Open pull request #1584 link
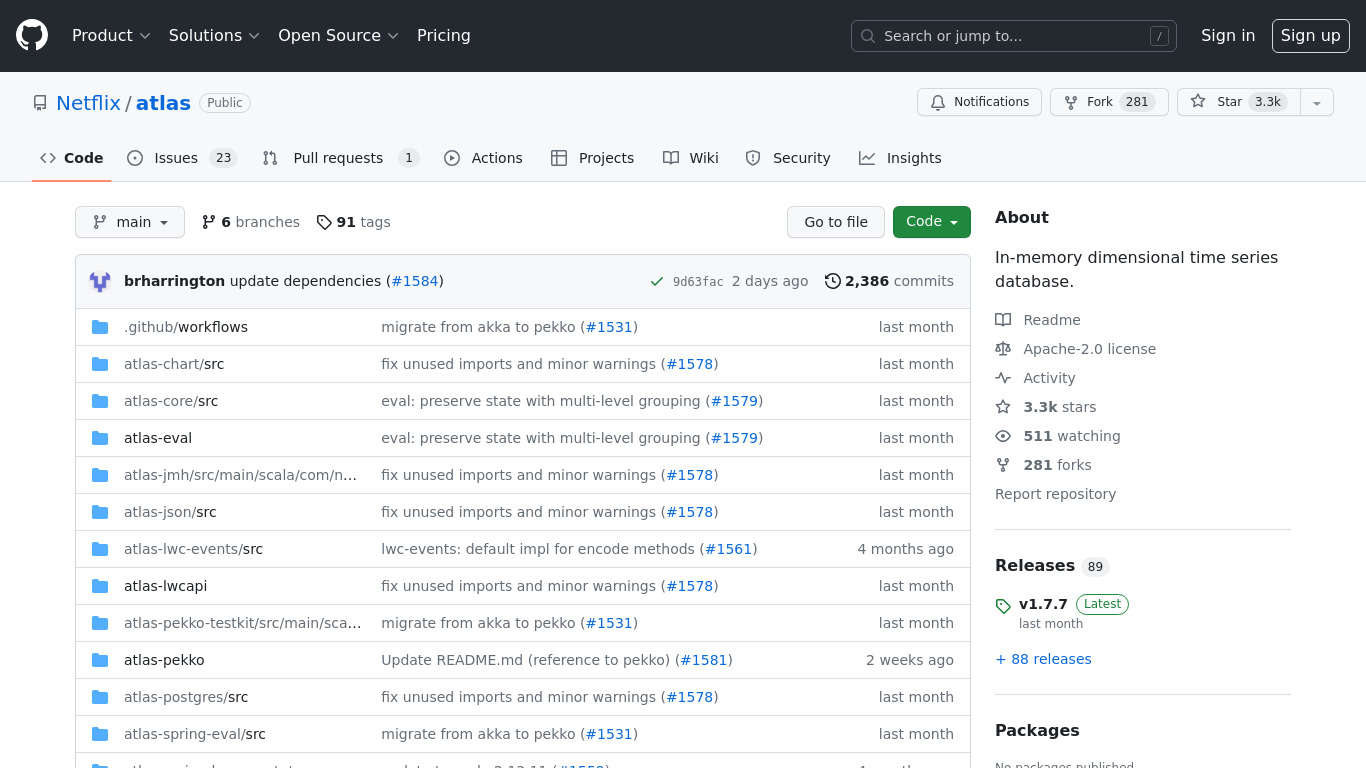Screen dimensions: 1366x768 click(415, 281)
